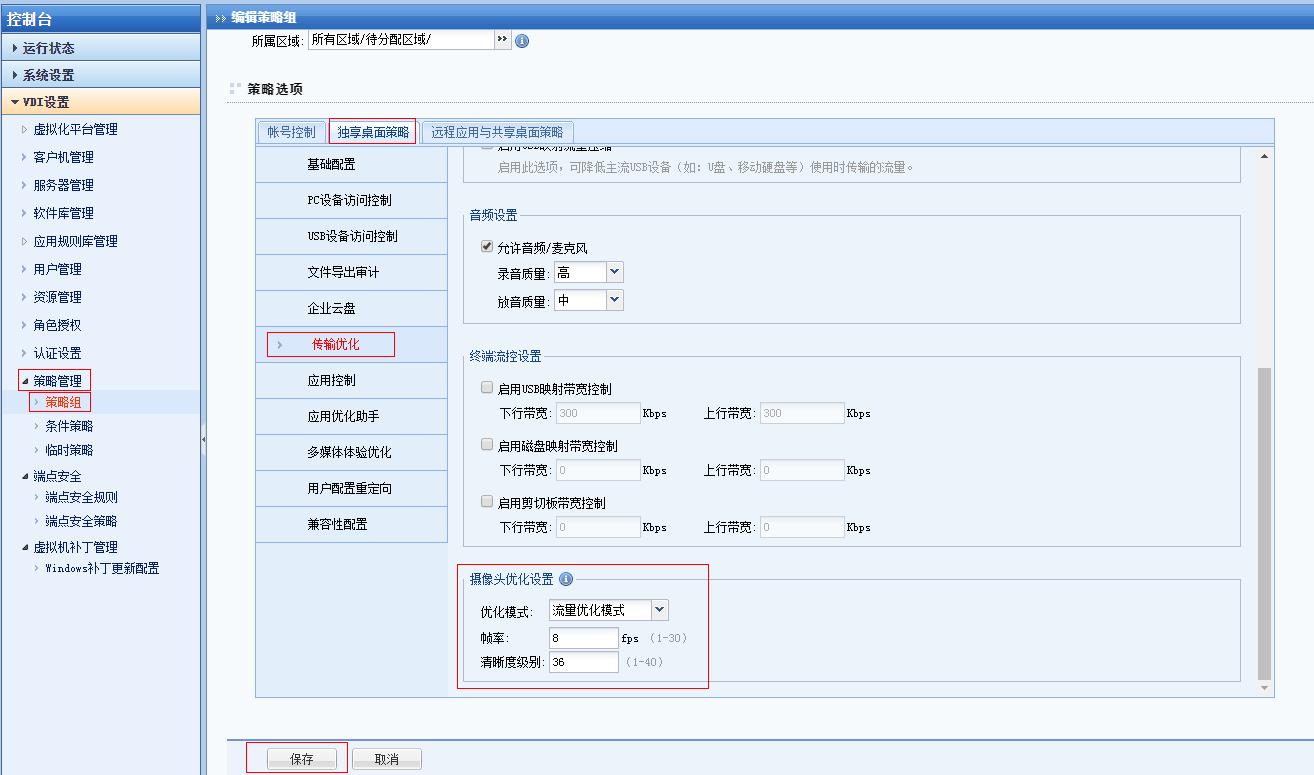Click the 所属区域 text field

[x=400, y=40]
